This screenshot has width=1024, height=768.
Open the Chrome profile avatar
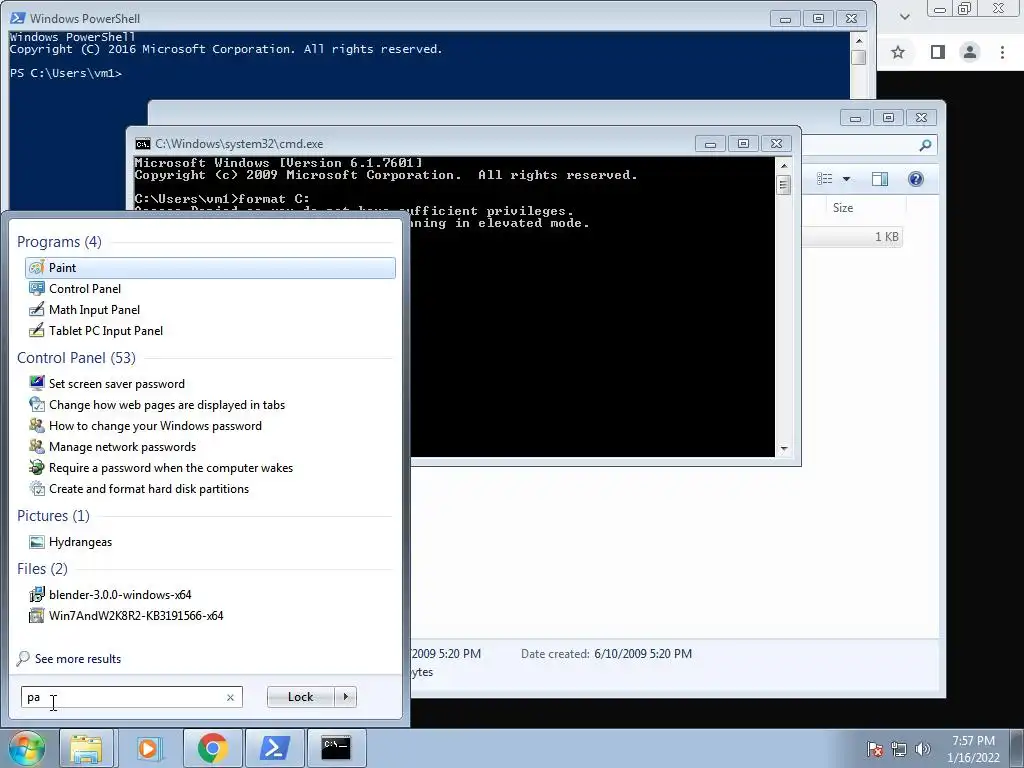point(970,52)
